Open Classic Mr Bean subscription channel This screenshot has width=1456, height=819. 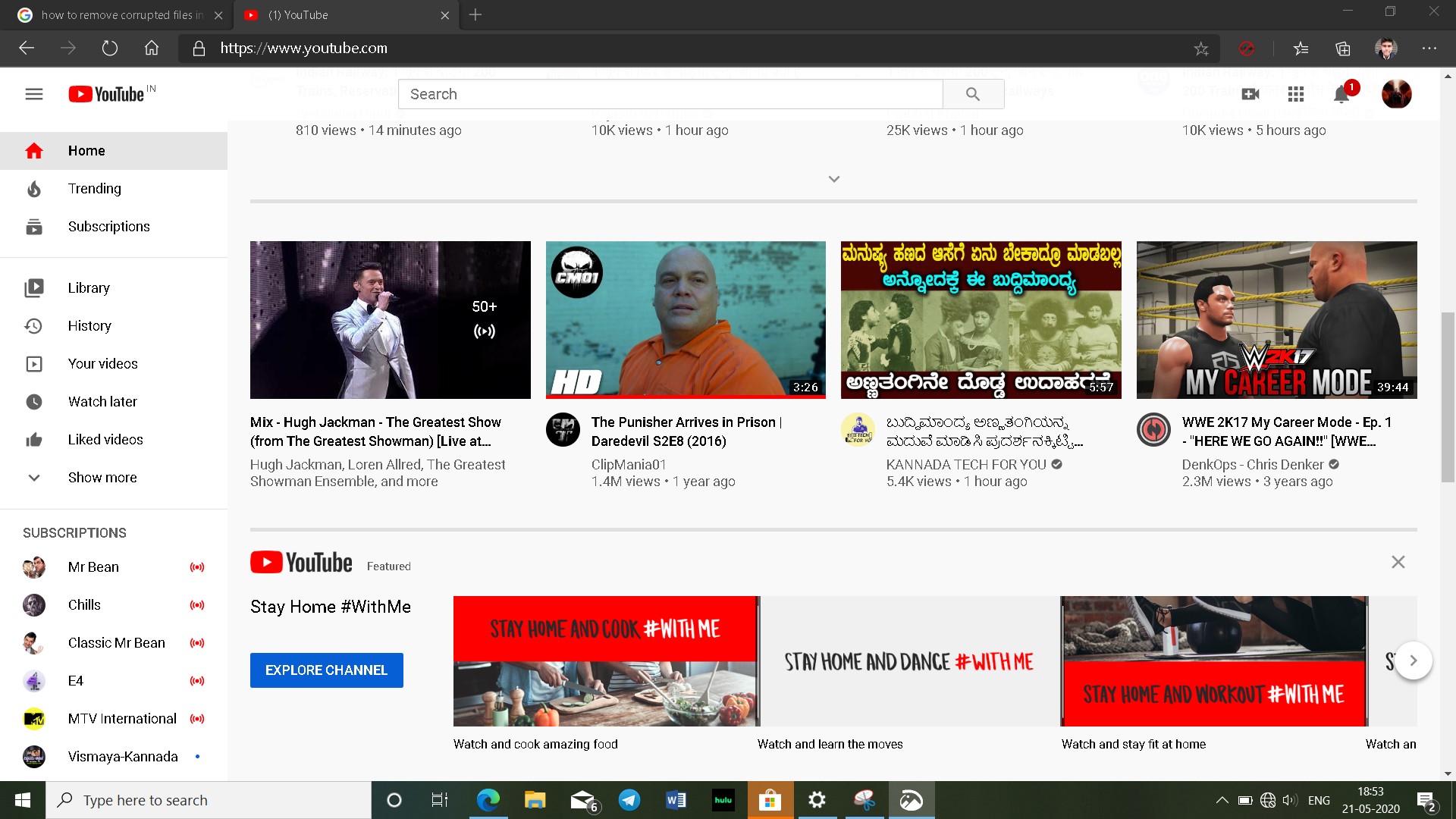tap(114, 643)
